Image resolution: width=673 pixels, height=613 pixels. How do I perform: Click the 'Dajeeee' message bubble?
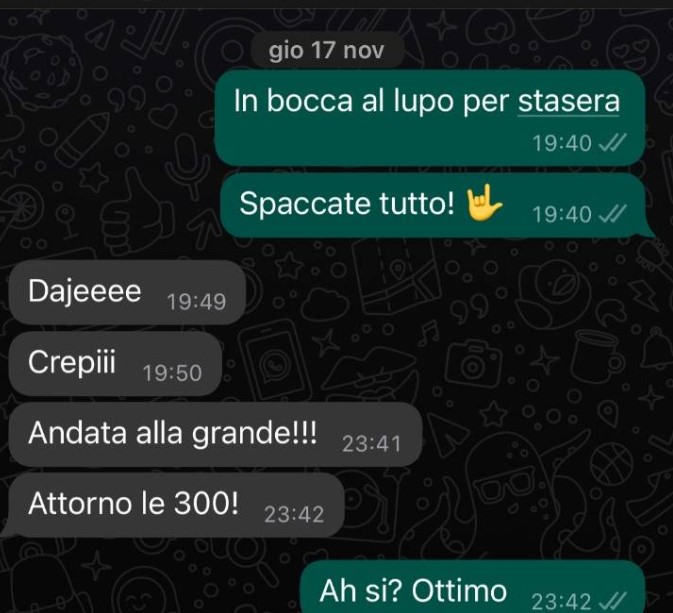127,292
